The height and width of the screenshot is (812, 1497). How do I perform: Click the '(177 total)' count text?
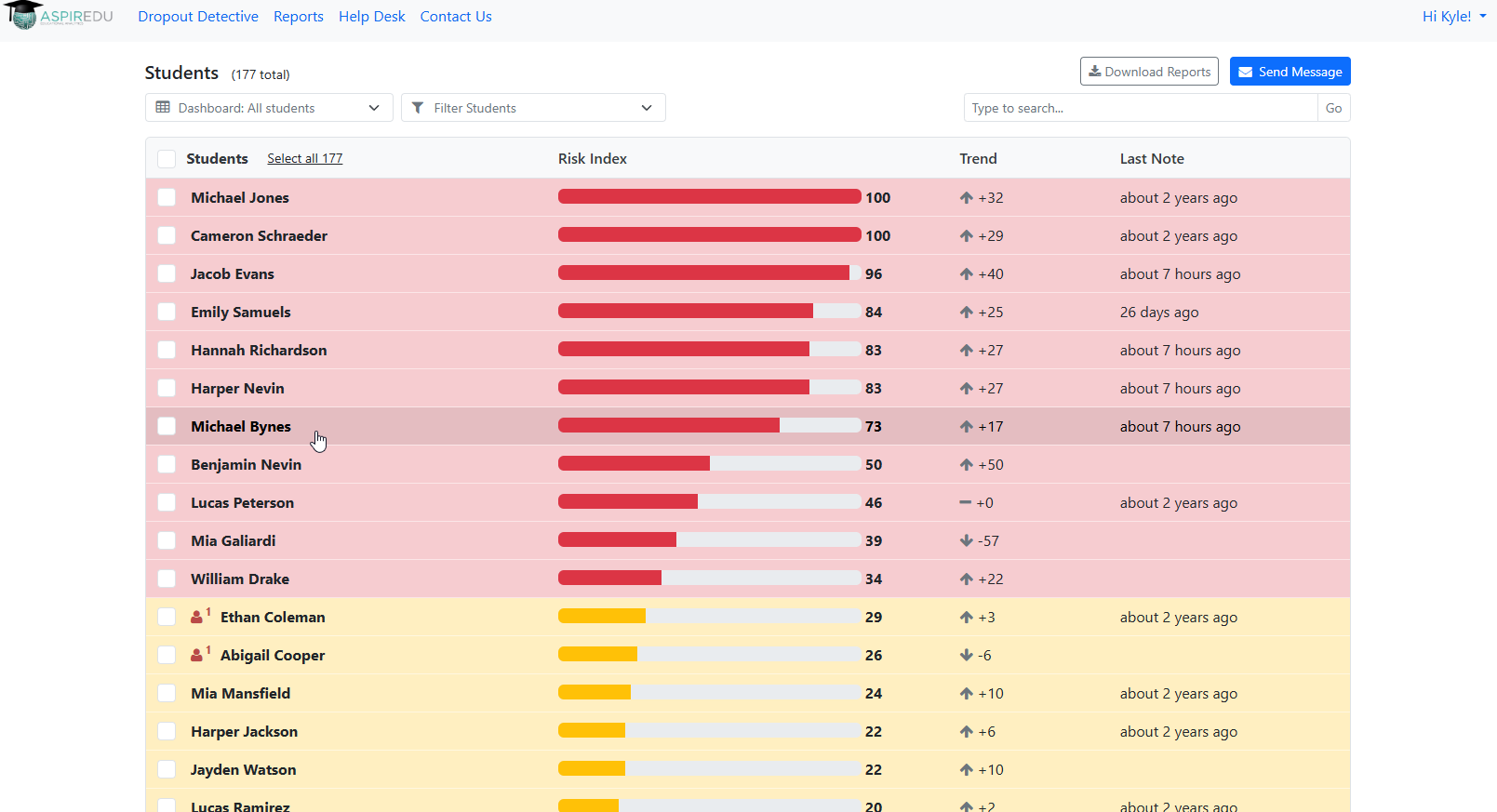(x=261, y=74)
